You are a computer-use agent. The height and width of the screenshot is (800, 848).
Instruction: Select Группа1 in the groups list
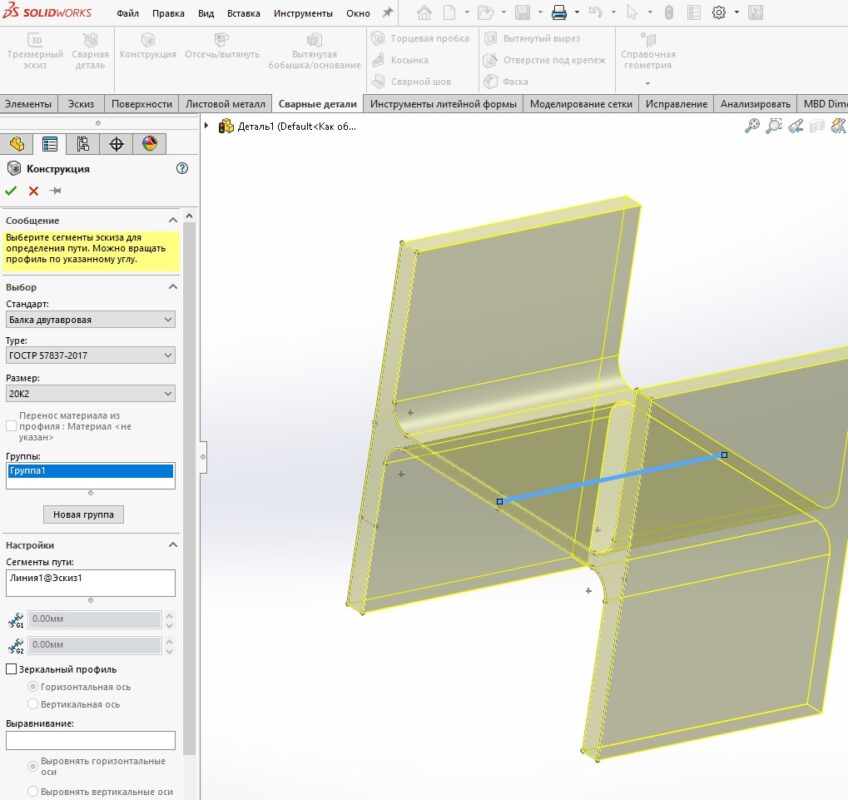(90, 471)
